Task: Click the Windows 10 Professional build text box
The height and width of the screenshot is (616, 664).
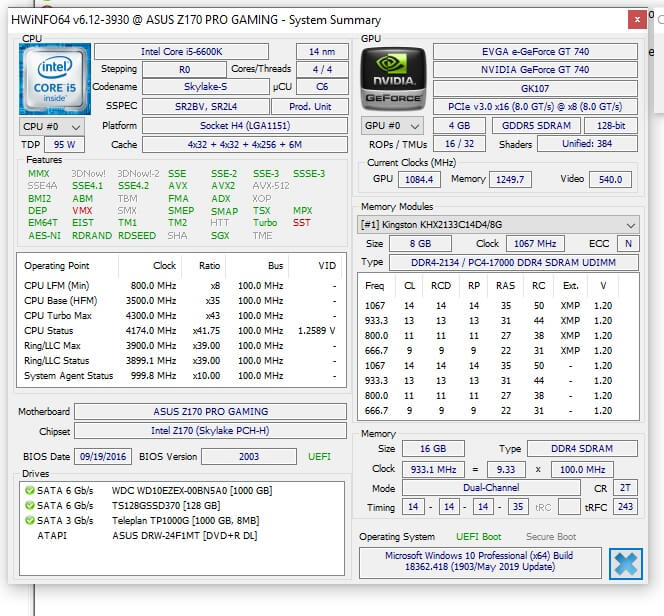Action: [x=478, y=563]
